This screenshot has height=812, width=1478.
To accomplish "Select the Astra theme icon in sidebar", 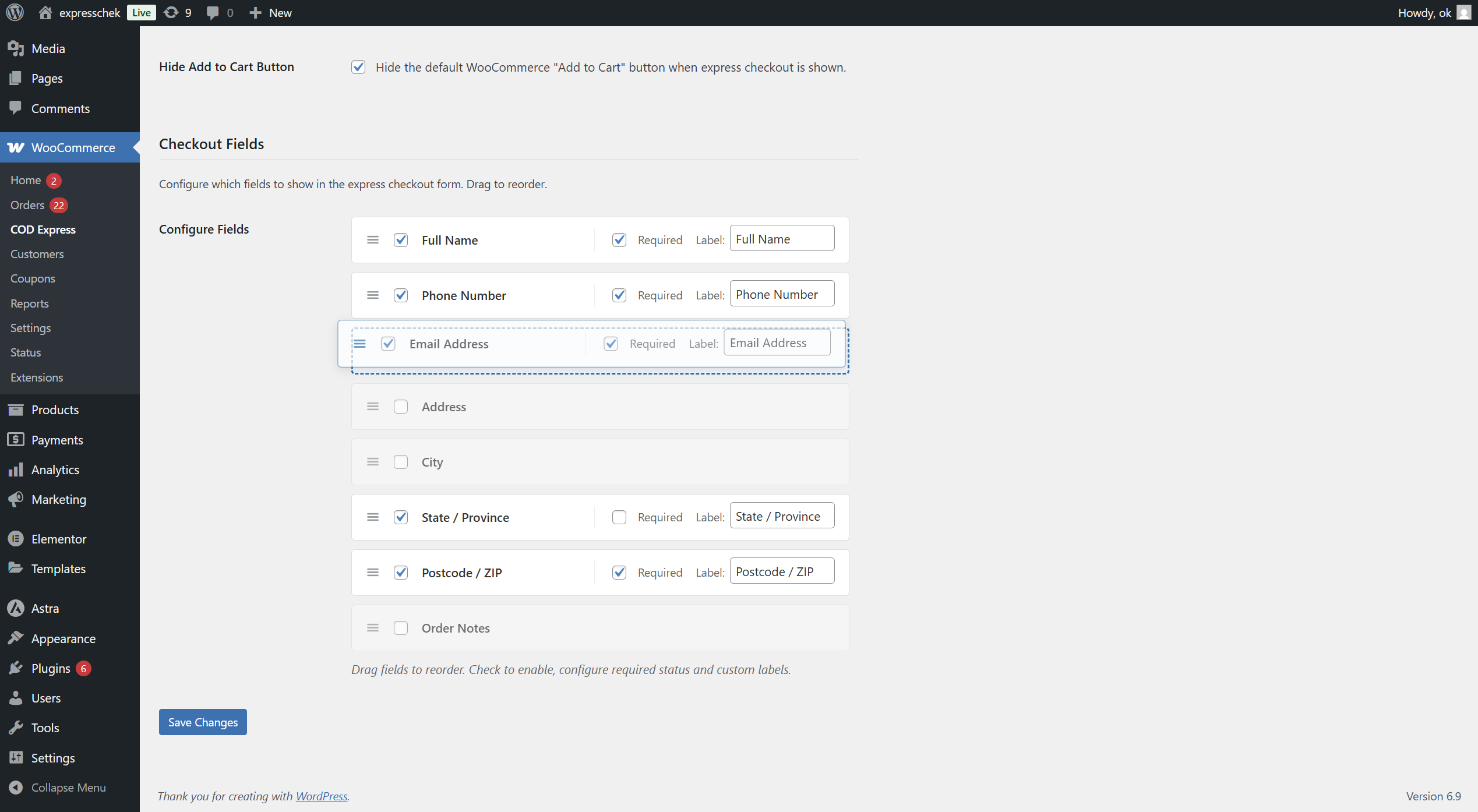I will [16, 608].
